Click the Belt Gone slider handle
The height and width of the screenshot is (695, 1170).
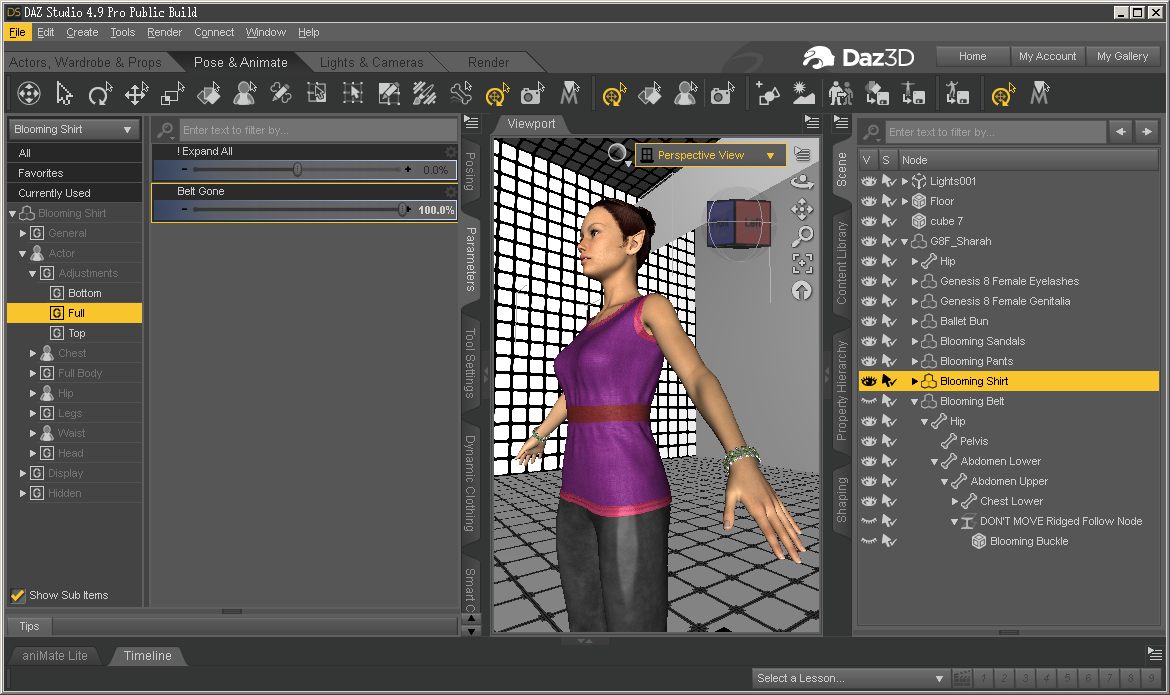coord(403,210)
